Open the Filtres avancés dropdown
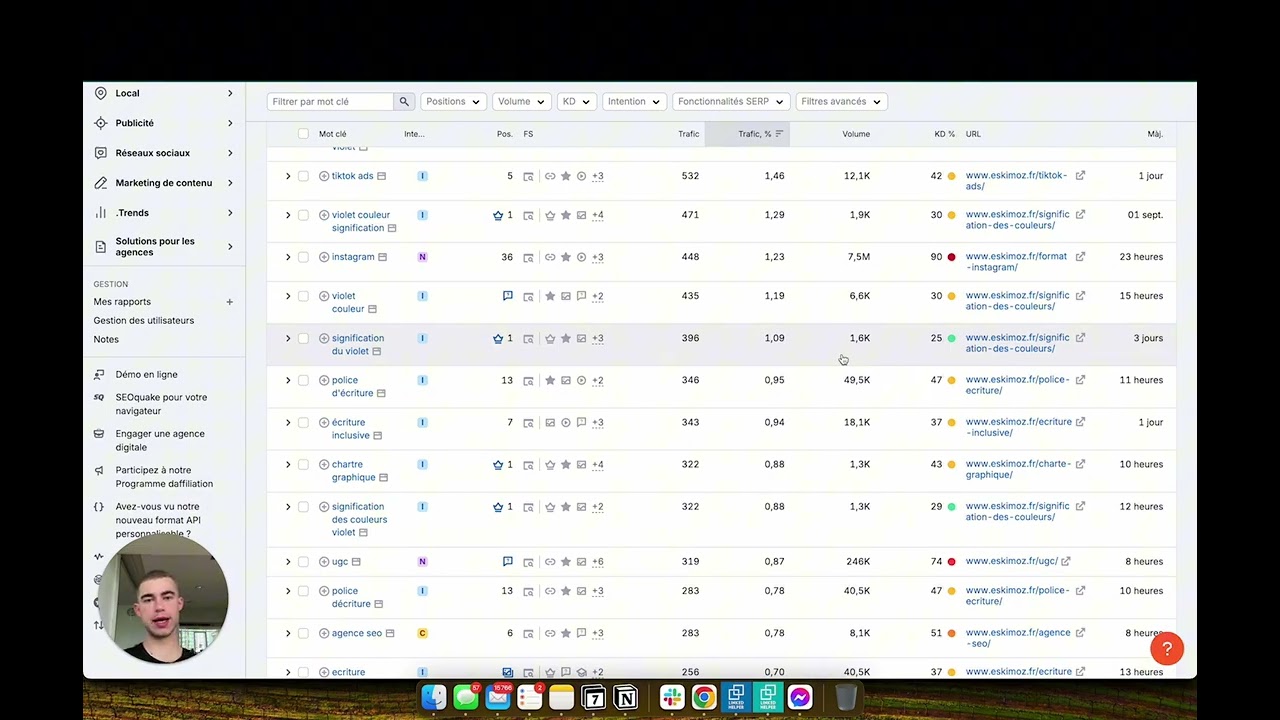Viewport: 1280px width, 720px height. pos(841,101)
